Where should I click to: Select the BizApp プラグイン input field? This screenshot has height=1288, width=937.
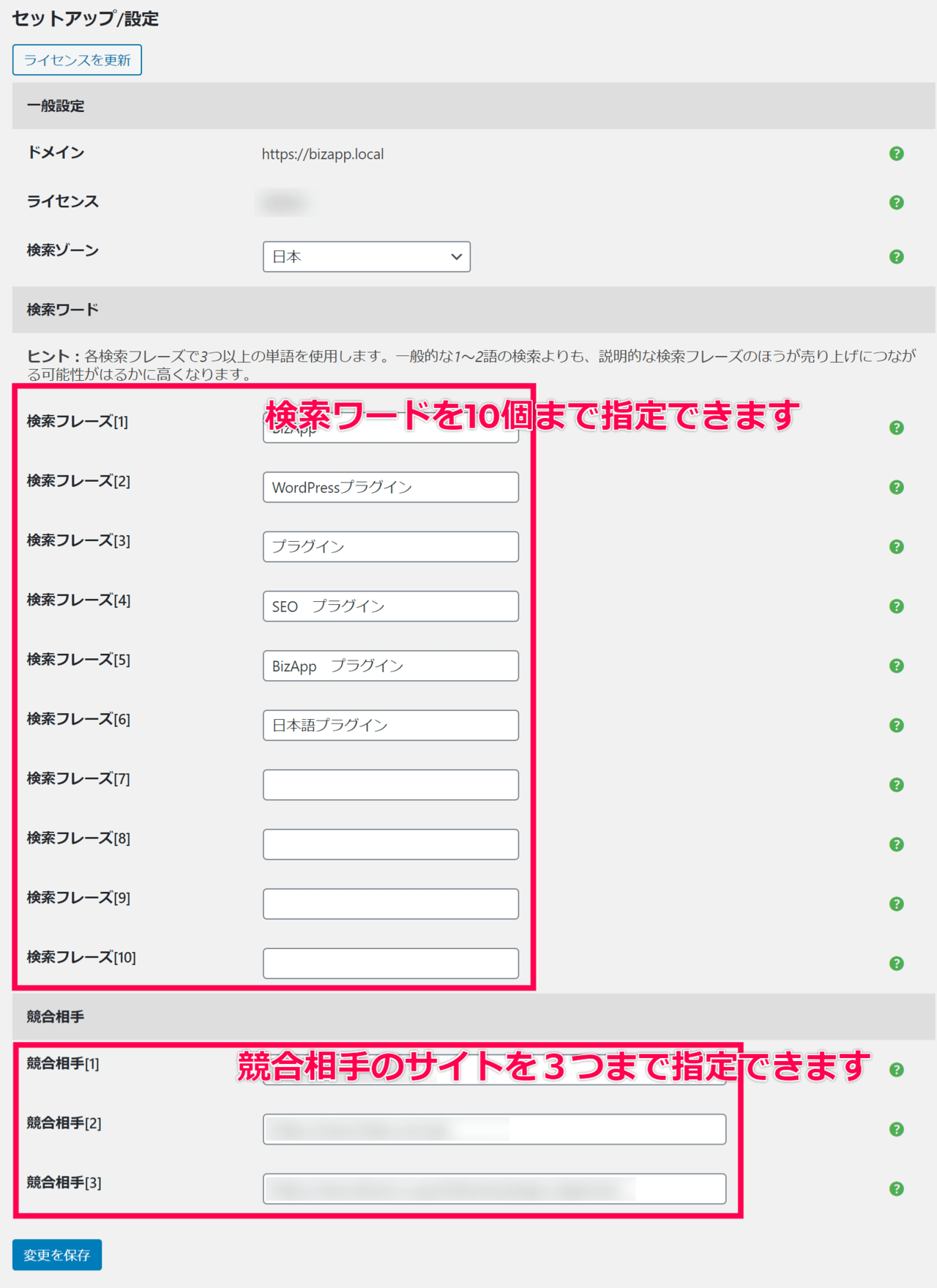391,666
